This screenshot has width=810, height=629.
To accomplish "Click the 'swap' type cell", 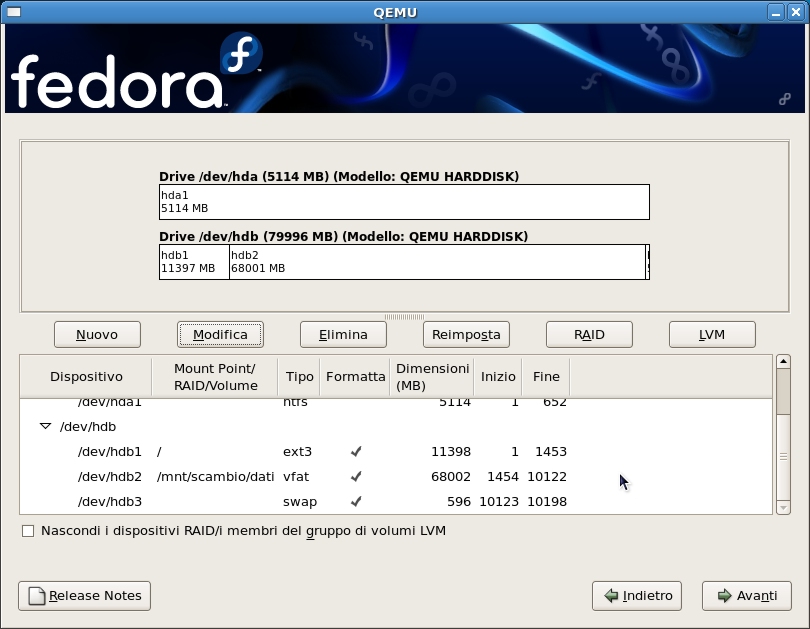I will click(x=300, y=502).
